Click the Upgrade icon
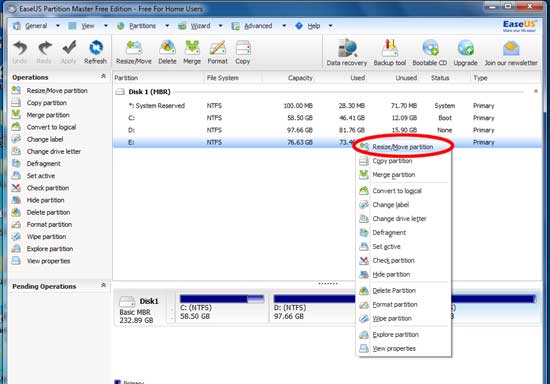This screenshot has height=384, width=550. [465, 53]
